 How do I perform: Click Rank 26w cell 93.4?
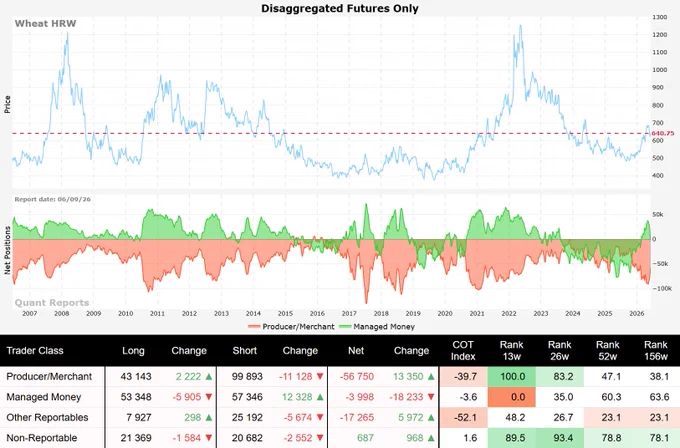560,438
